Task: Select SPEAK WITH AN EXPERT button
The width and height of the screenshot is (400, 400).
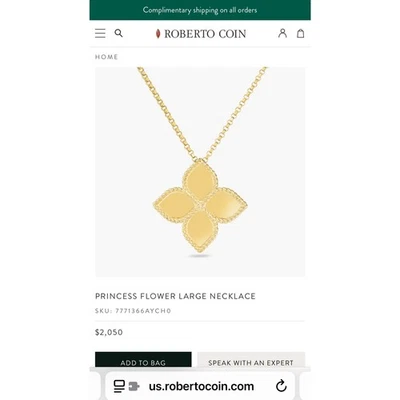Action: [x=251, y=360]
